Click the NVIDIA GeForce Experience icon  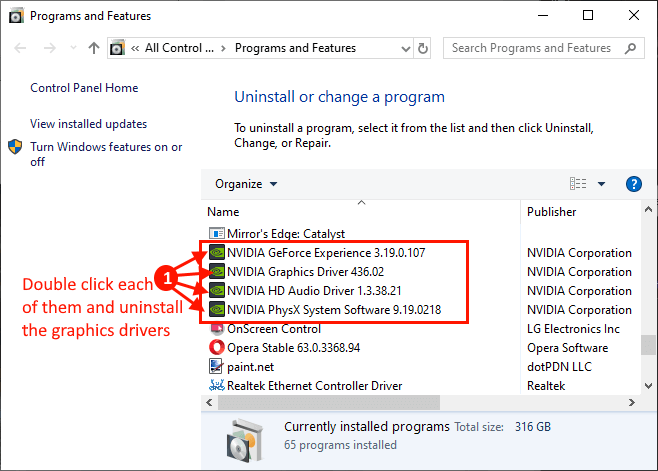click(x=217, y=252)
